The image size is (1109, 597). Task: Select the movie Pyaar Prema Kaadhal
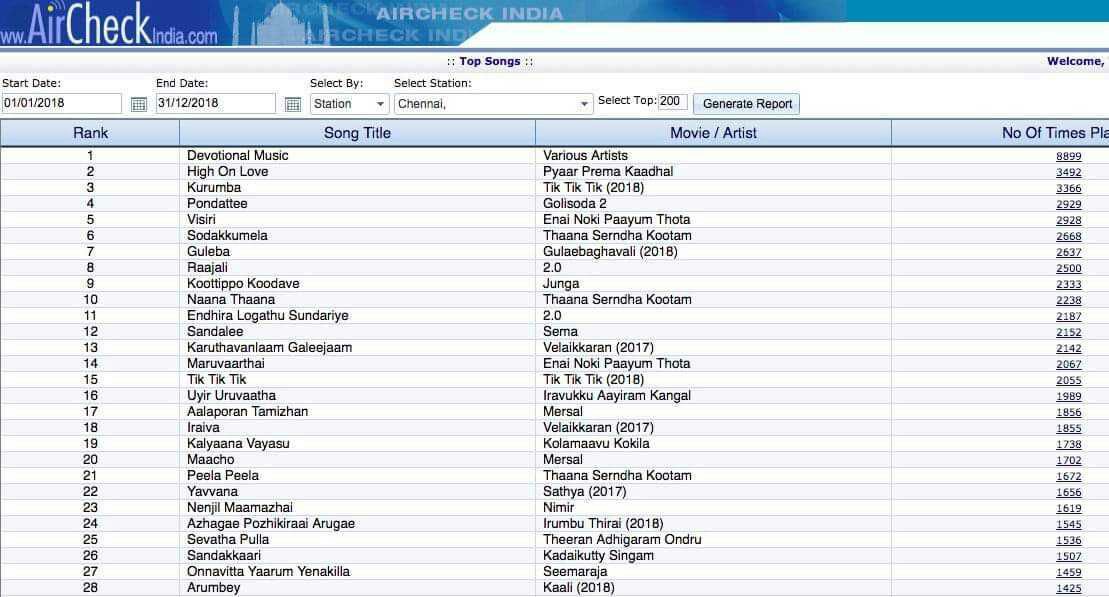(x=608, y=172)
